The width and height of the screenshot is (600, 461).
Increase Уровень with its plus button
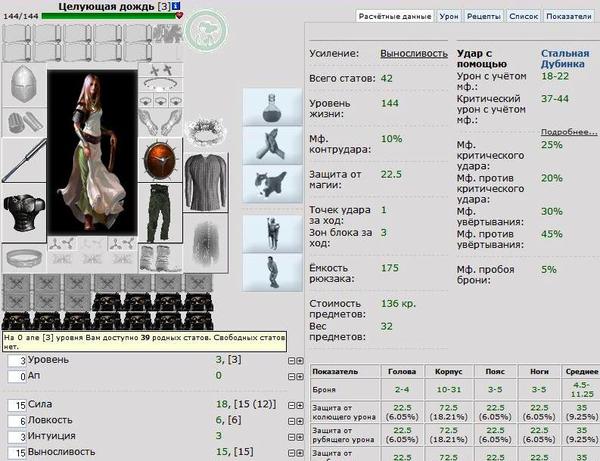click(300, 361)
